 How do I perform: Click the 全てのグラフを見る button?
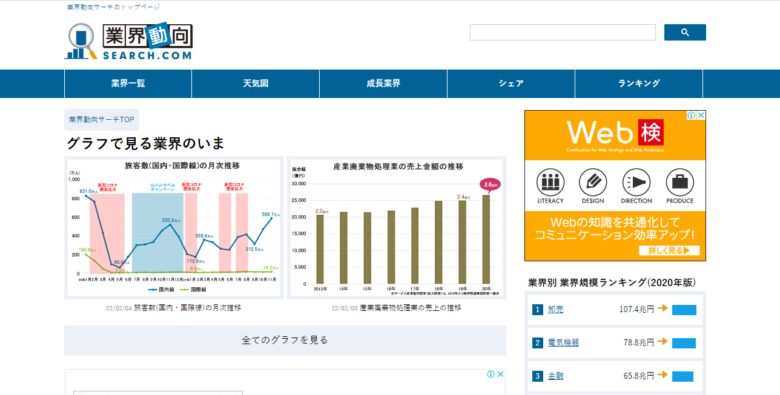(x=285, y=340)
